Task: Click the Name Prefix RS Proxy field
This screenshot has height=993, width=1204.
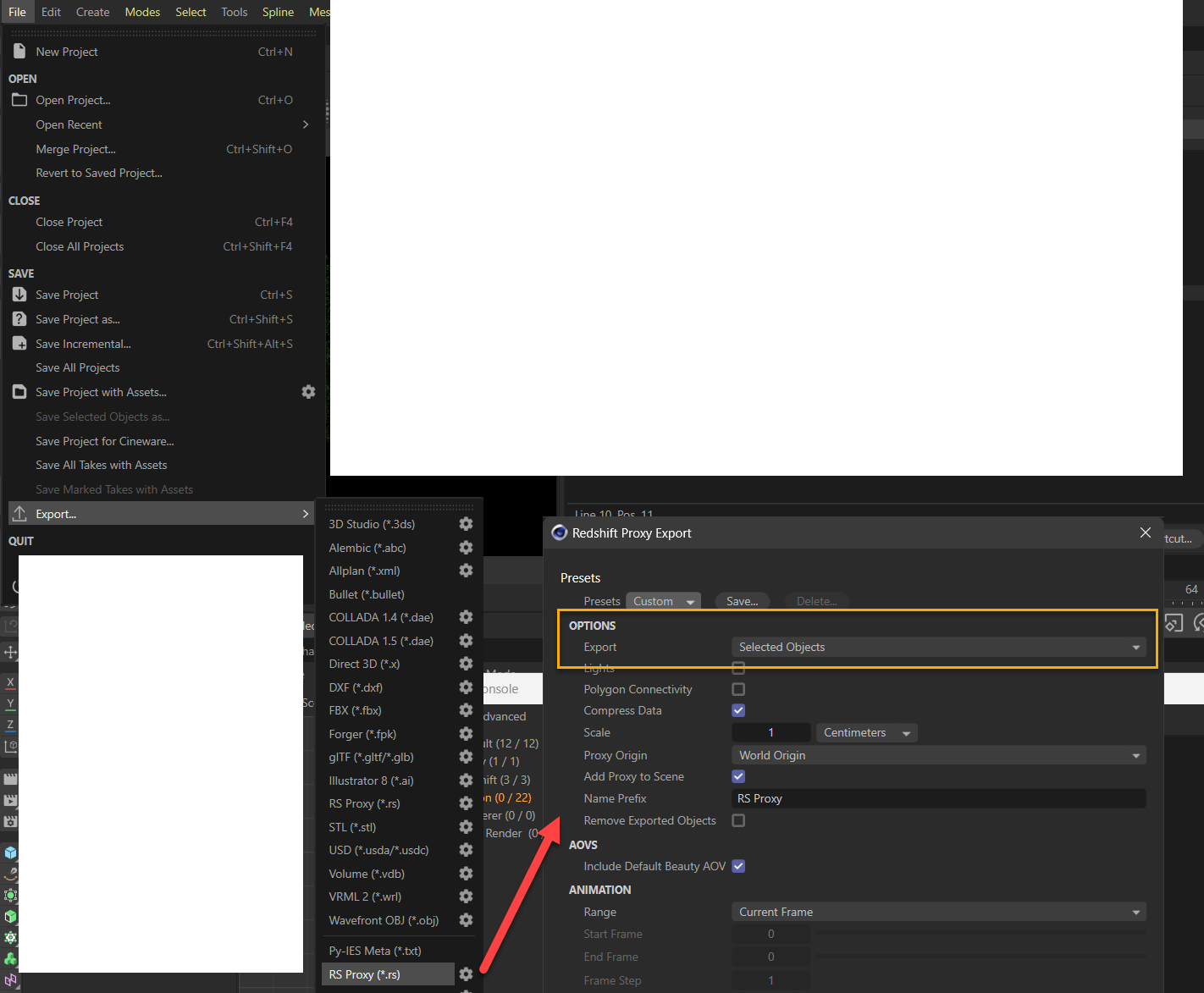Action: 938,798
